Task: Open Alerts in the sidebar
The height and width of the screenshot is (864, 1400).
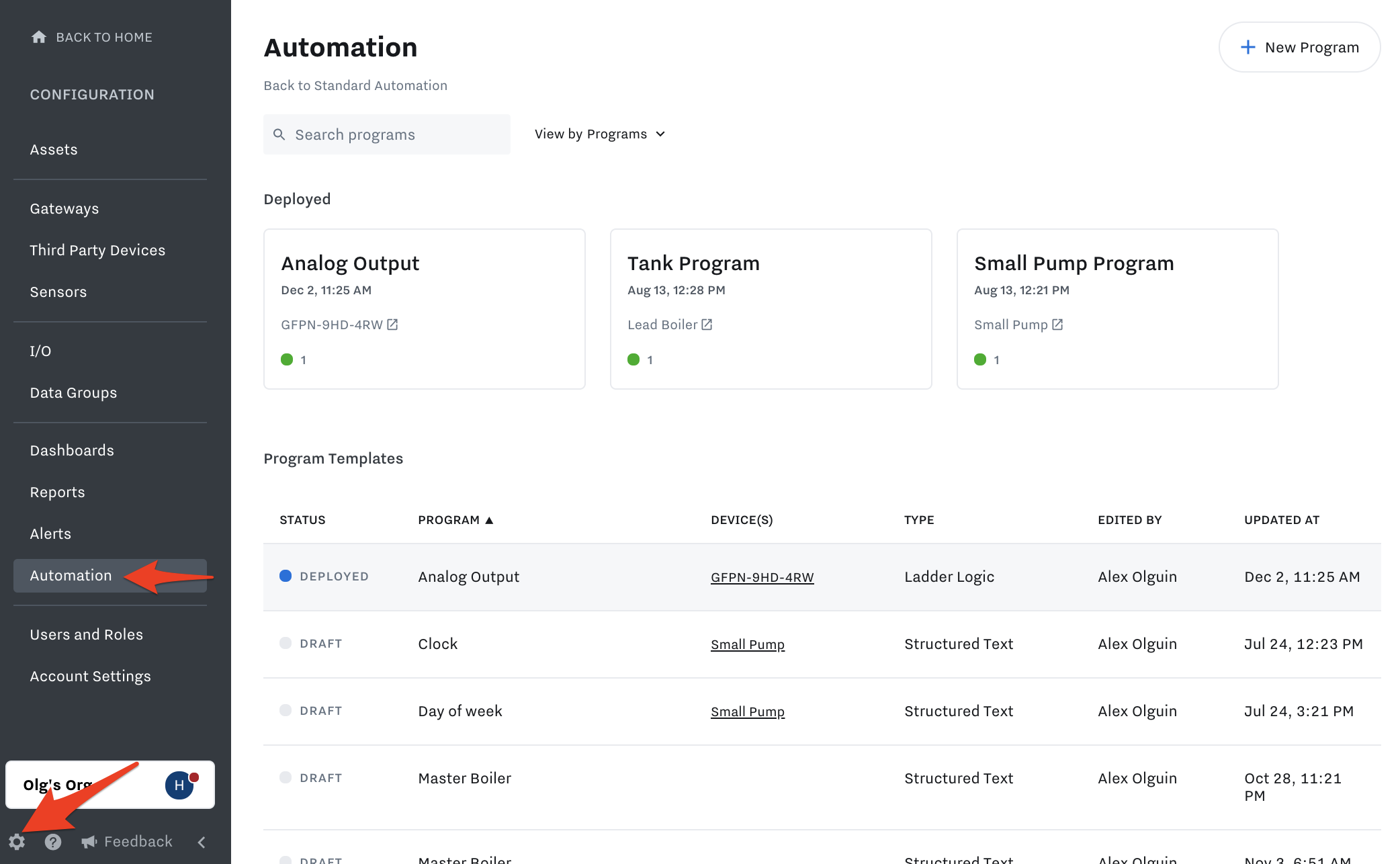Action: [x=50, y=533]
